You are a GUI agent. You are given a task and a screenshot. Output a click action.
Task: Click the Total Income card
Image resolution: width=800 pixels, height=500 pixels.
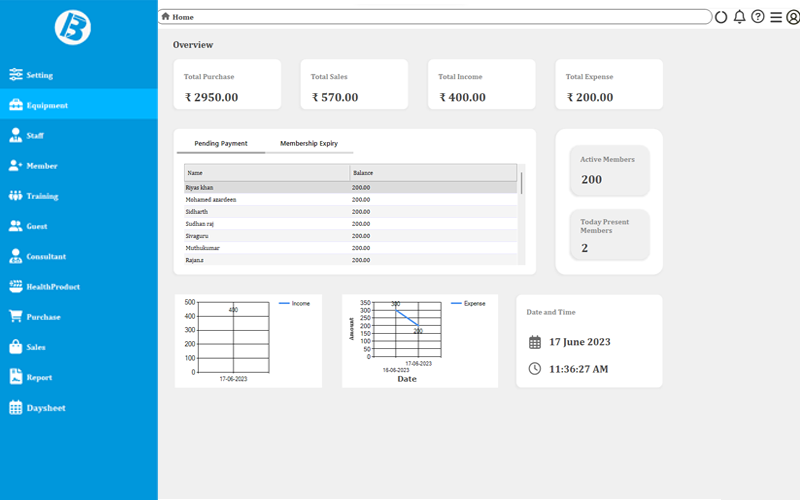tap(482, 84)
